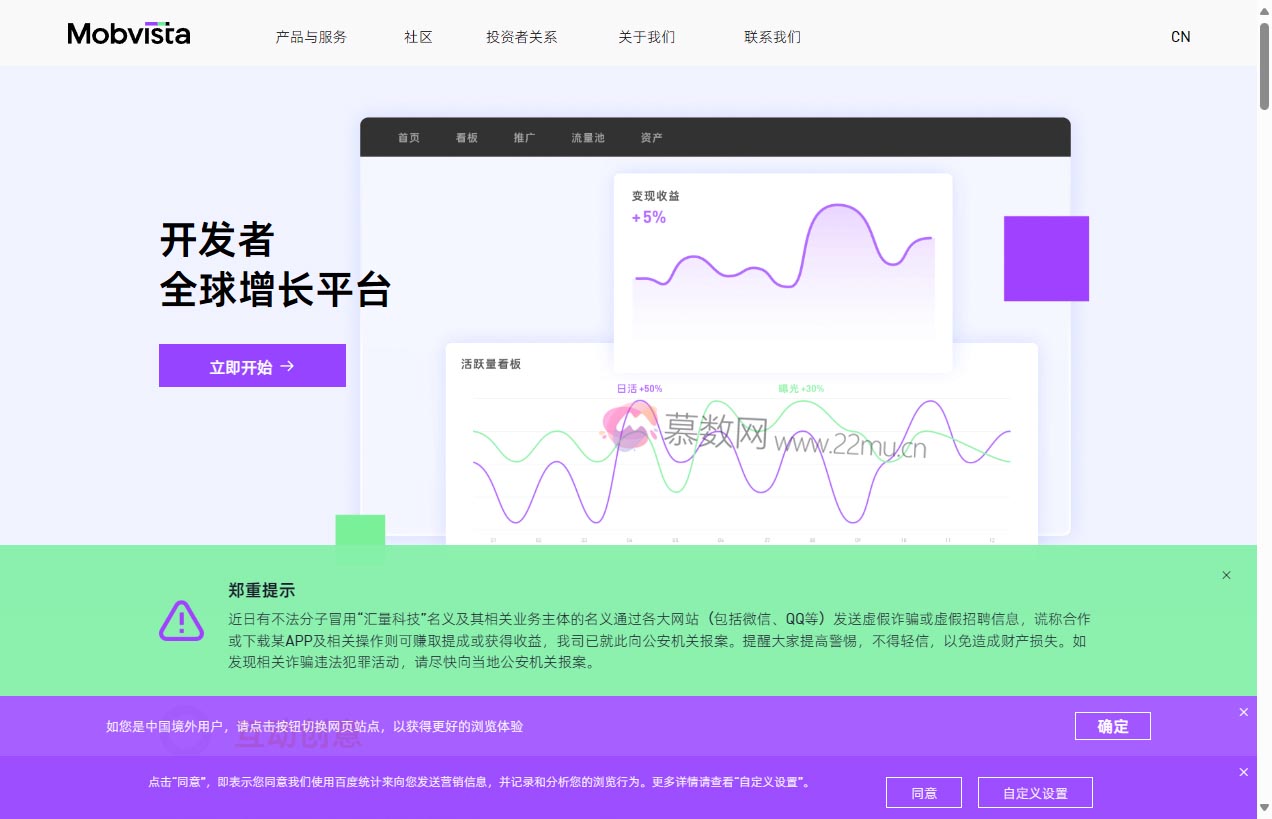Close the overseas user notice bar
The height and width of the screenshot is (819, 1272).
[1243, 711]
